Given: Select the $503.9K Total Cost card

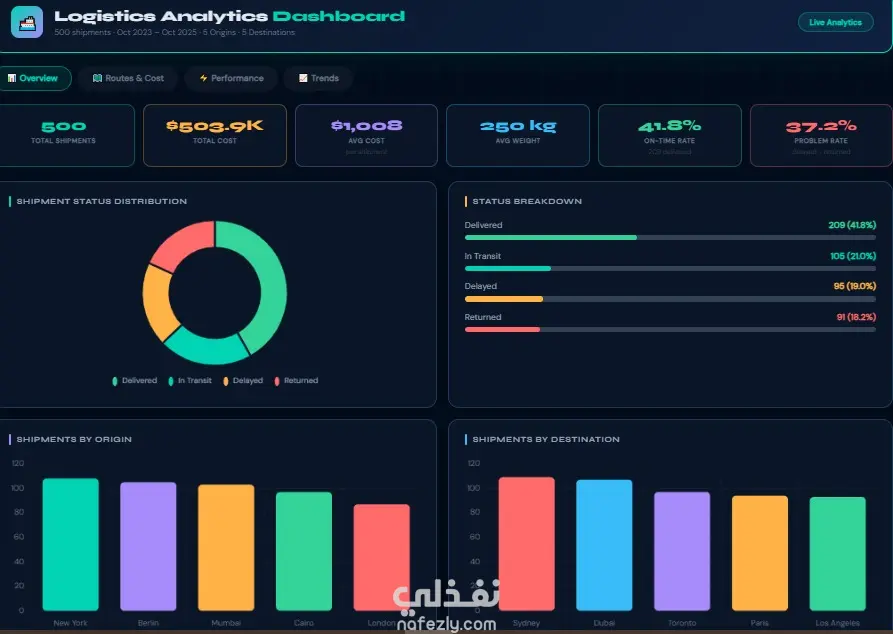Looking at the screenshot, I should pos(215,135).
